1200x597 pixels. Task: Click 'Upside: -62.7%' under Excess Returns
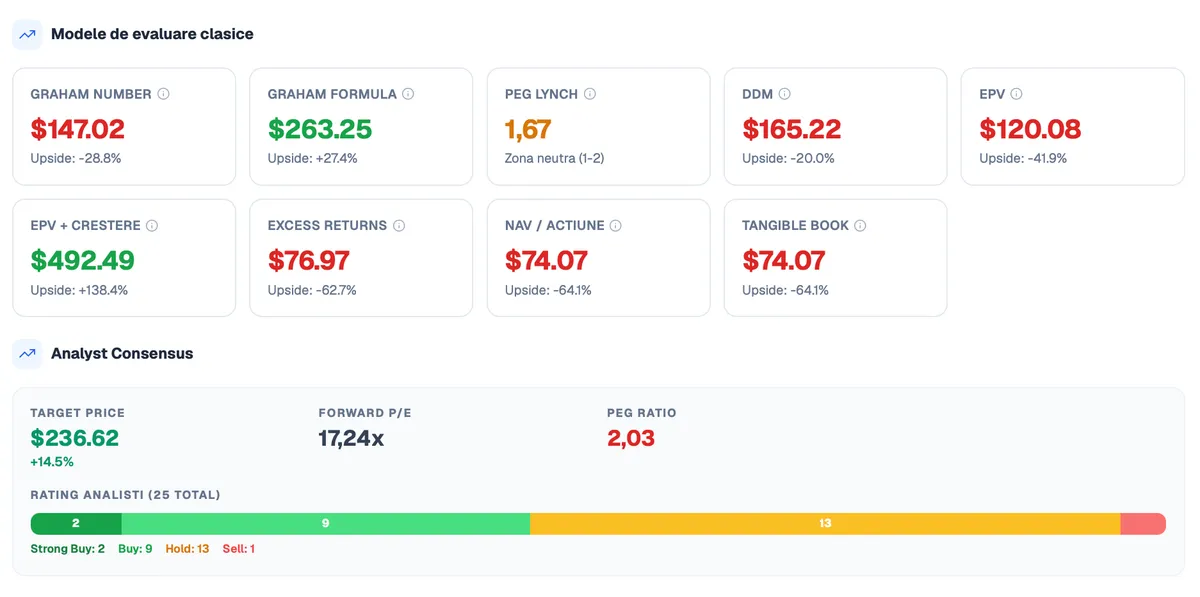(x=312, y=290)
